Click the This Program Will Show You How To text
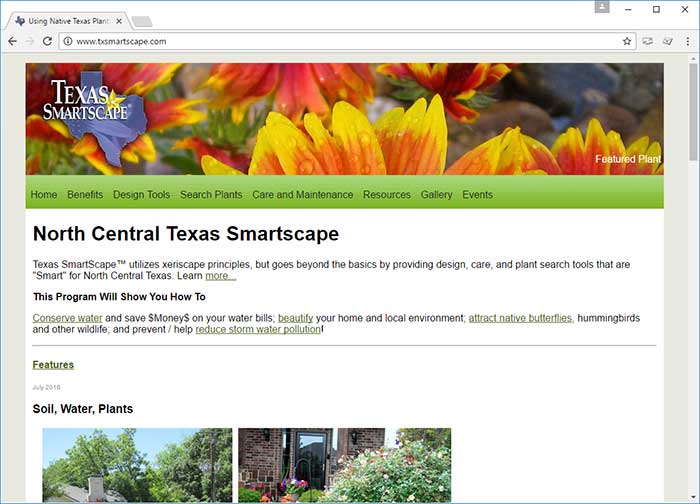This screenshot has width=700, height=504. coord(119,297)
